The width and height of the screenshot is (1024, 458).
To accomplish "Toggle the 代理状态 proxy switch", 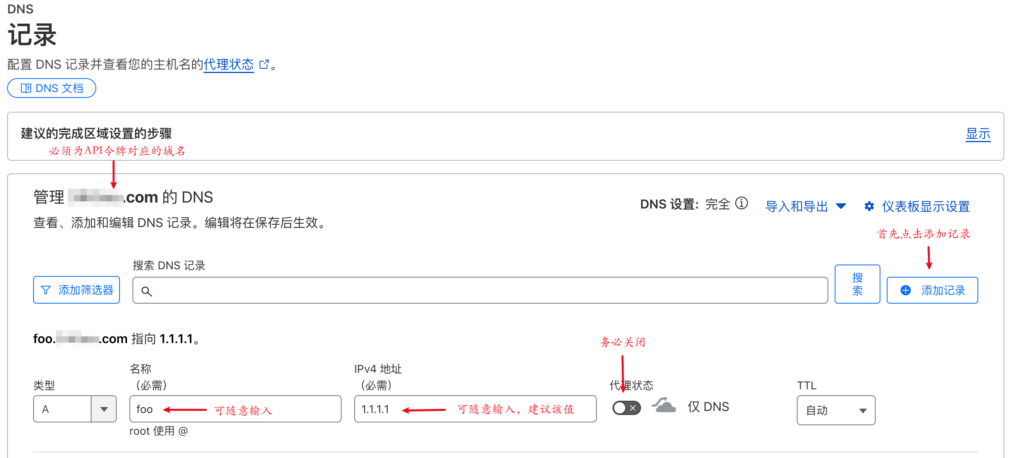I will pyautogui.click(x=626, y=407).
